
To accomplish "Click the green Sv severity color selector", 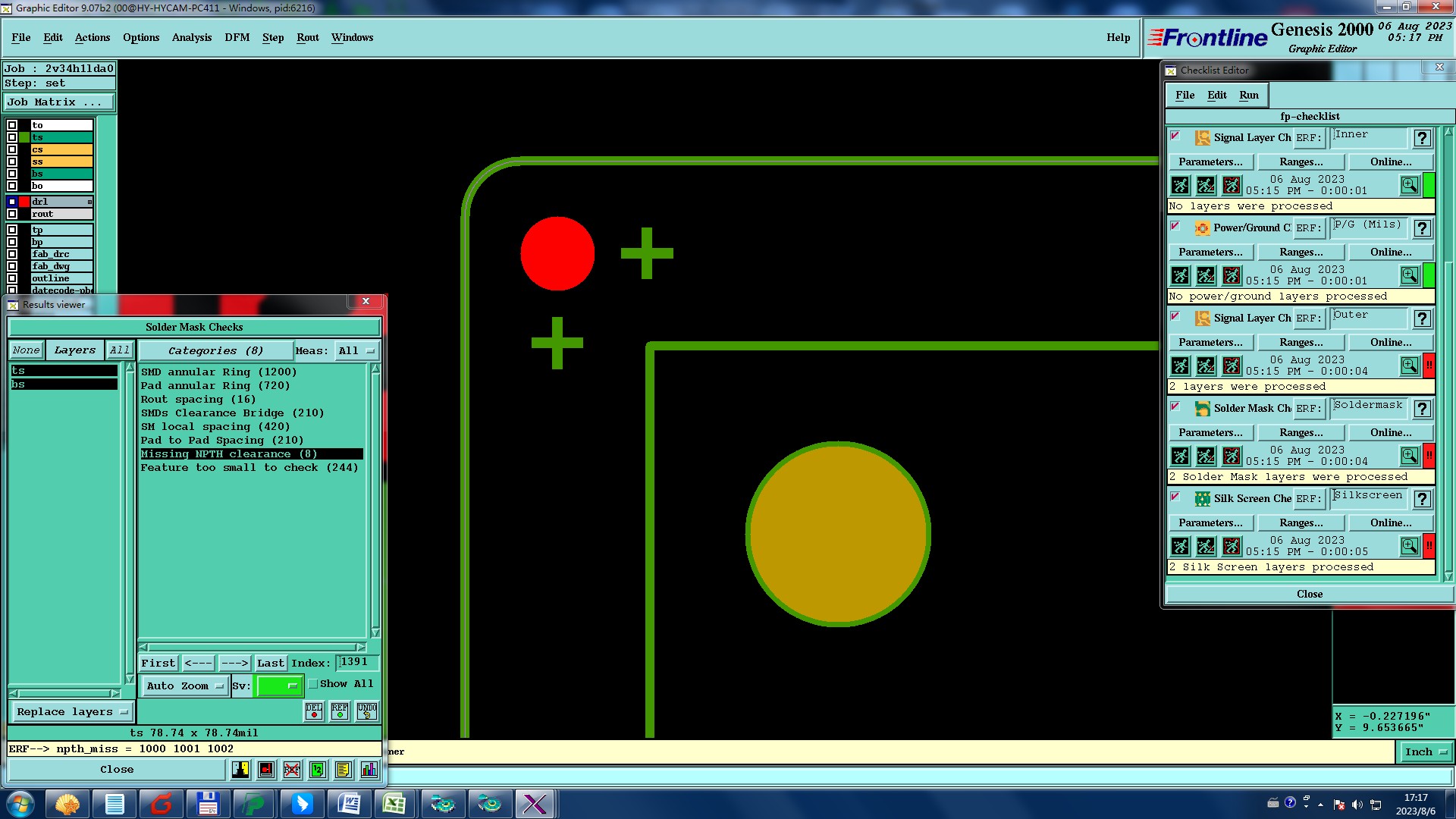I will (x=279, y=686).
